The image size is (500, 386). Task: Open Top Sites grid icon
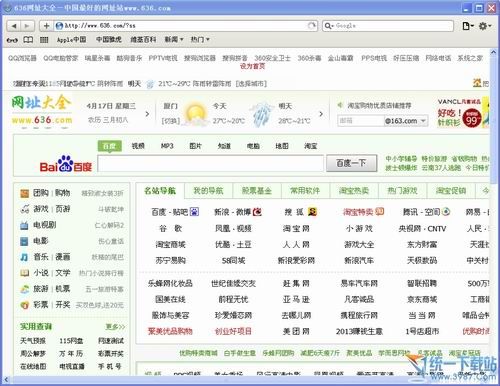tap(44, 40)
